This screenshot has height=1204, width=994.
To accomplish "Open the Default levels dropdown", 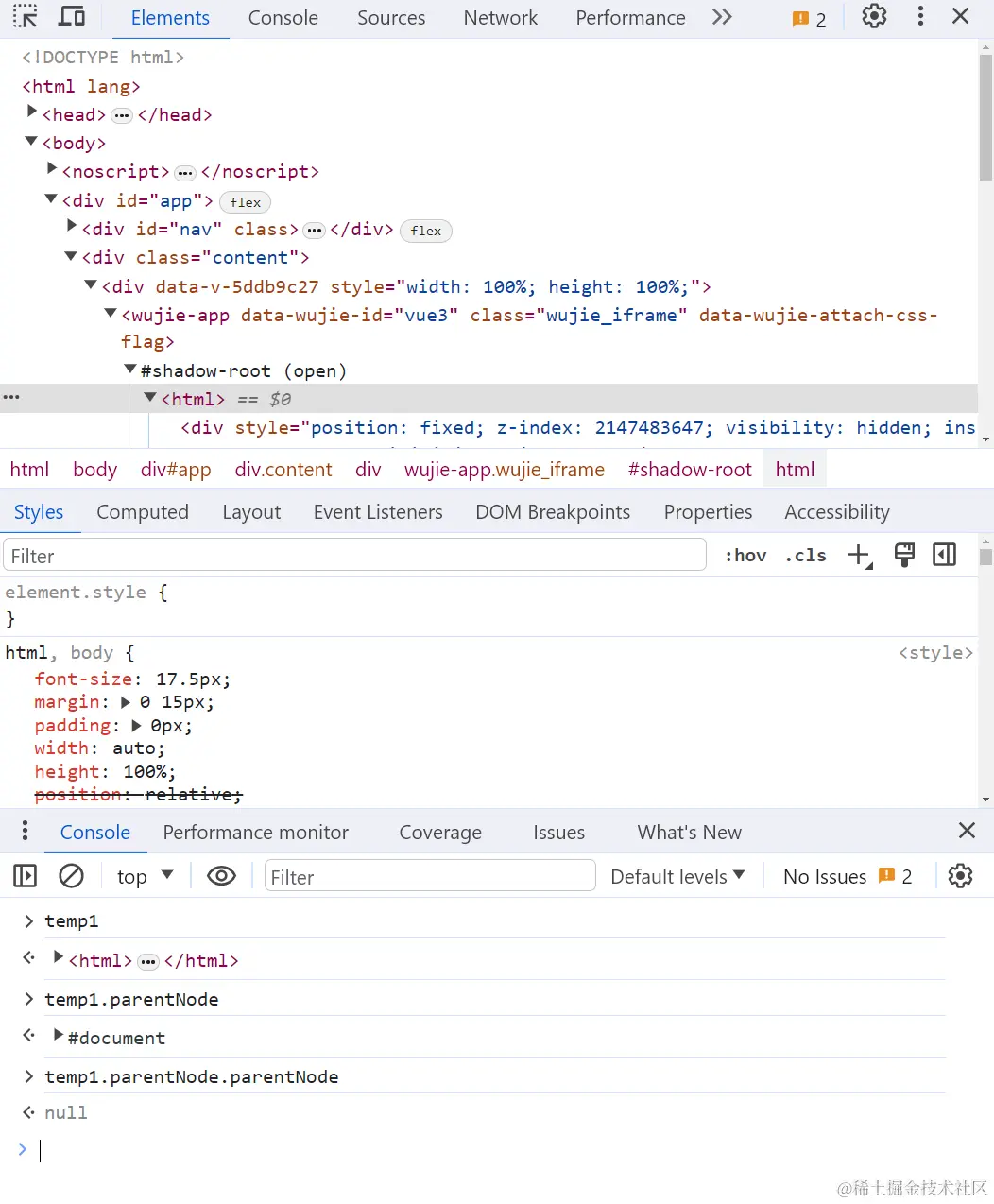I will pos(677,876).
